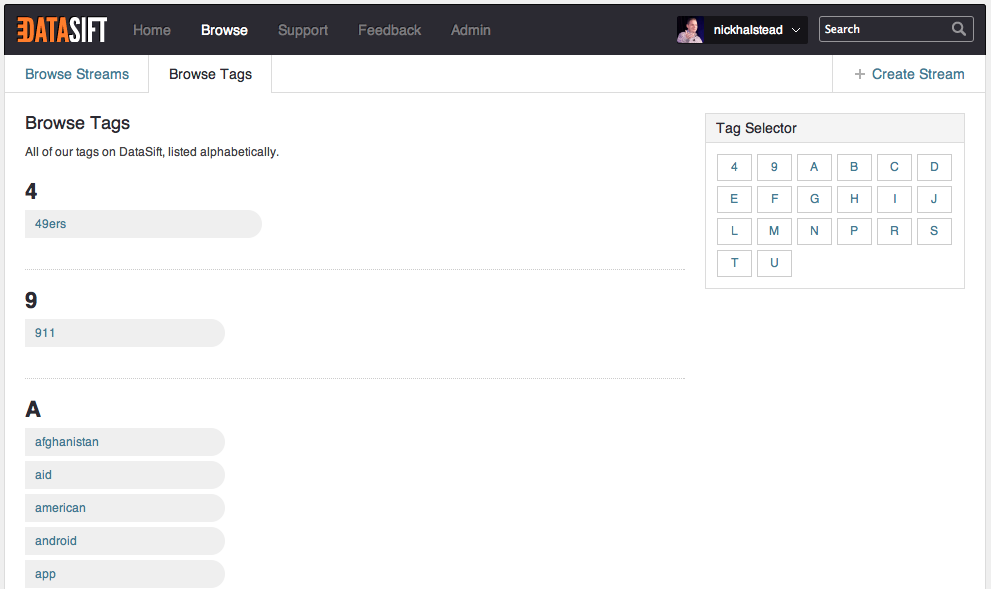Pick number 4 in Tag Selector
This screenshot has height=589, width=991.
734,167
